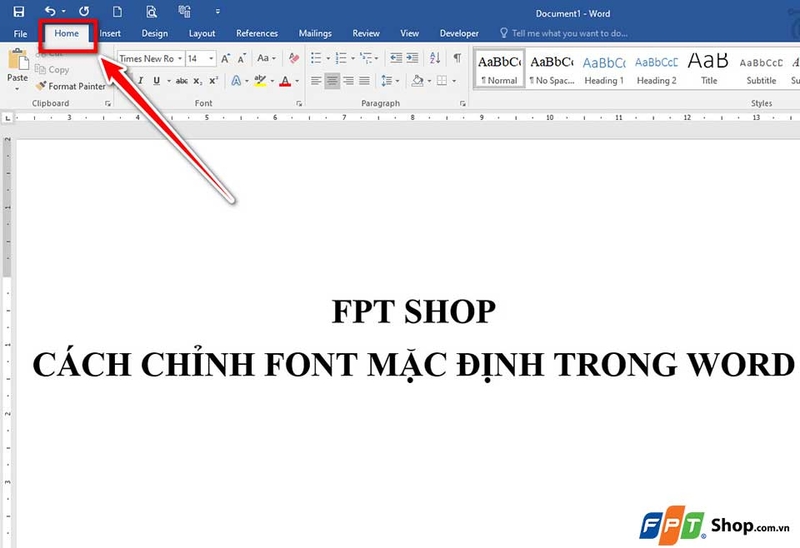Open Text Effects glowing A icon
This screenshot has height=548, width=800.
click(x=236, y=81)
